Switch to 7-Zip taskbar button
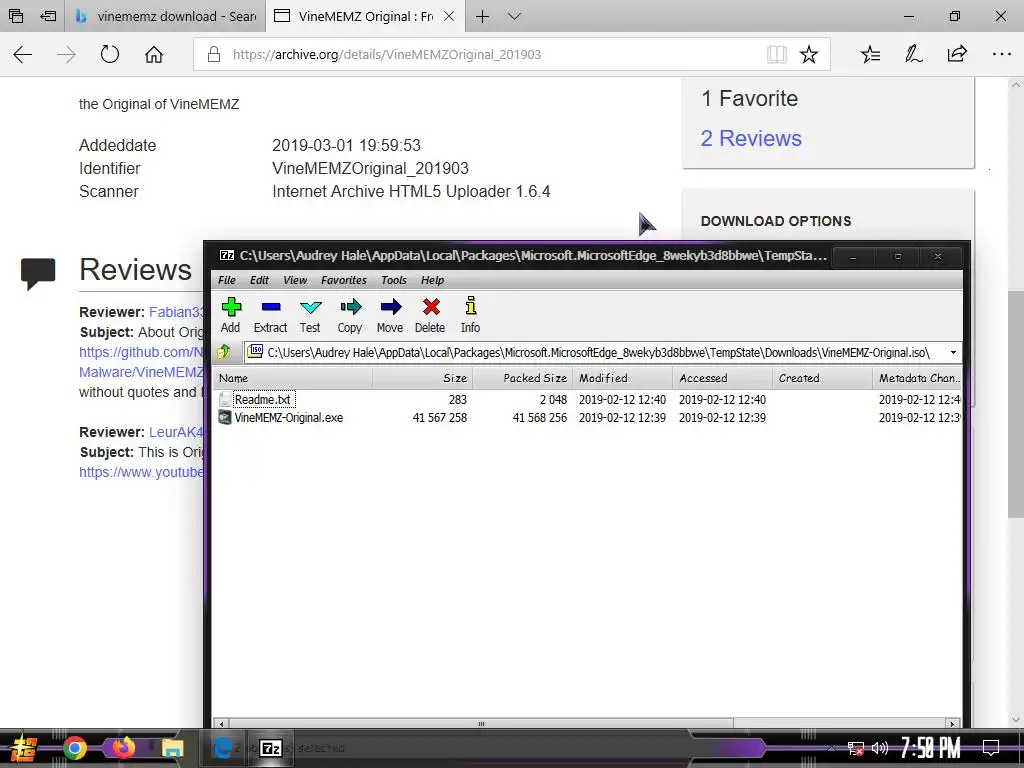This screenshot has width=1024, height=768. (x=270, y=748)
